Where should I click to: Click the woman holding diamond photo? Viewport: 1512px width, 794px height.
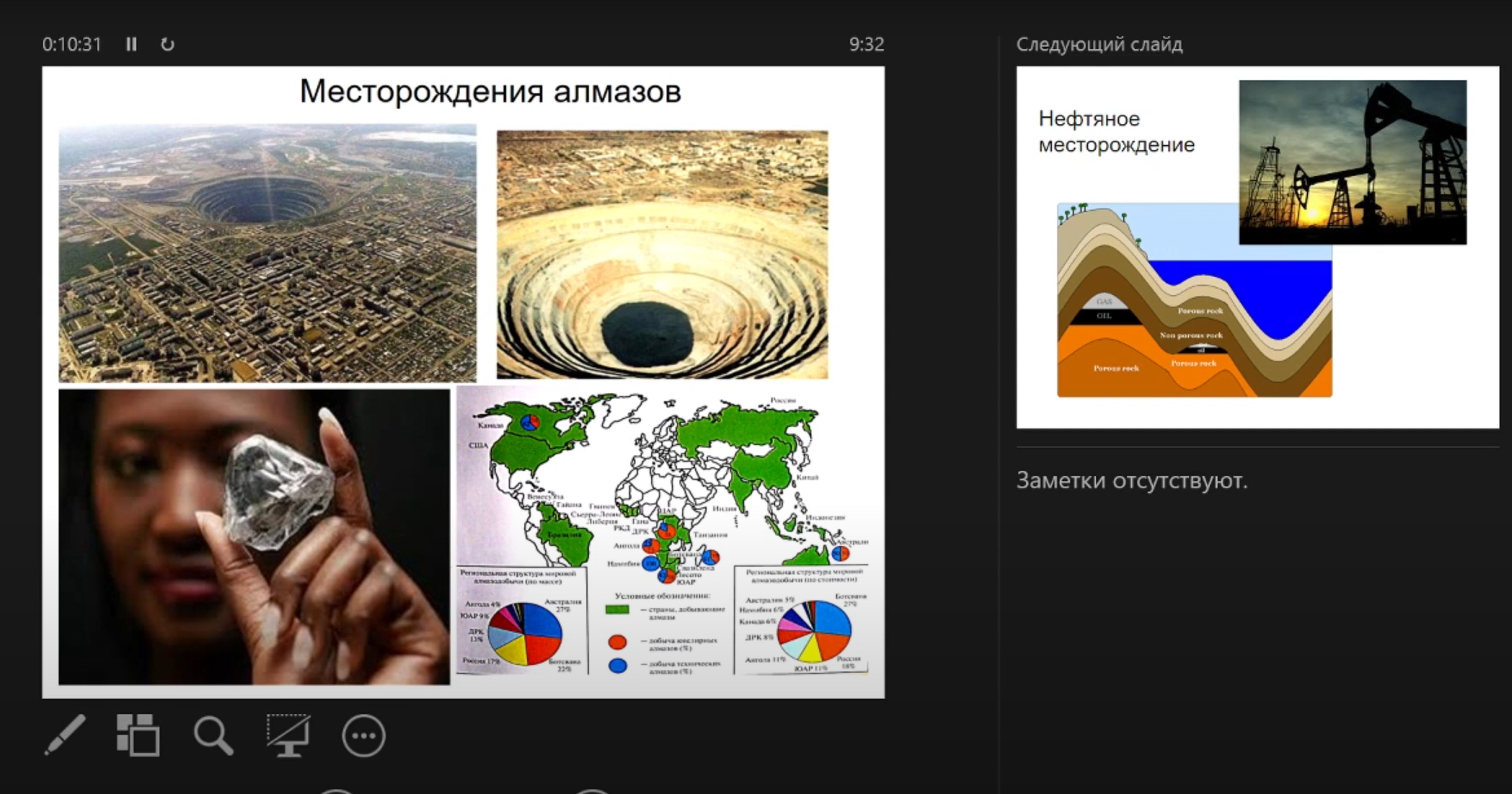(253, 536)
